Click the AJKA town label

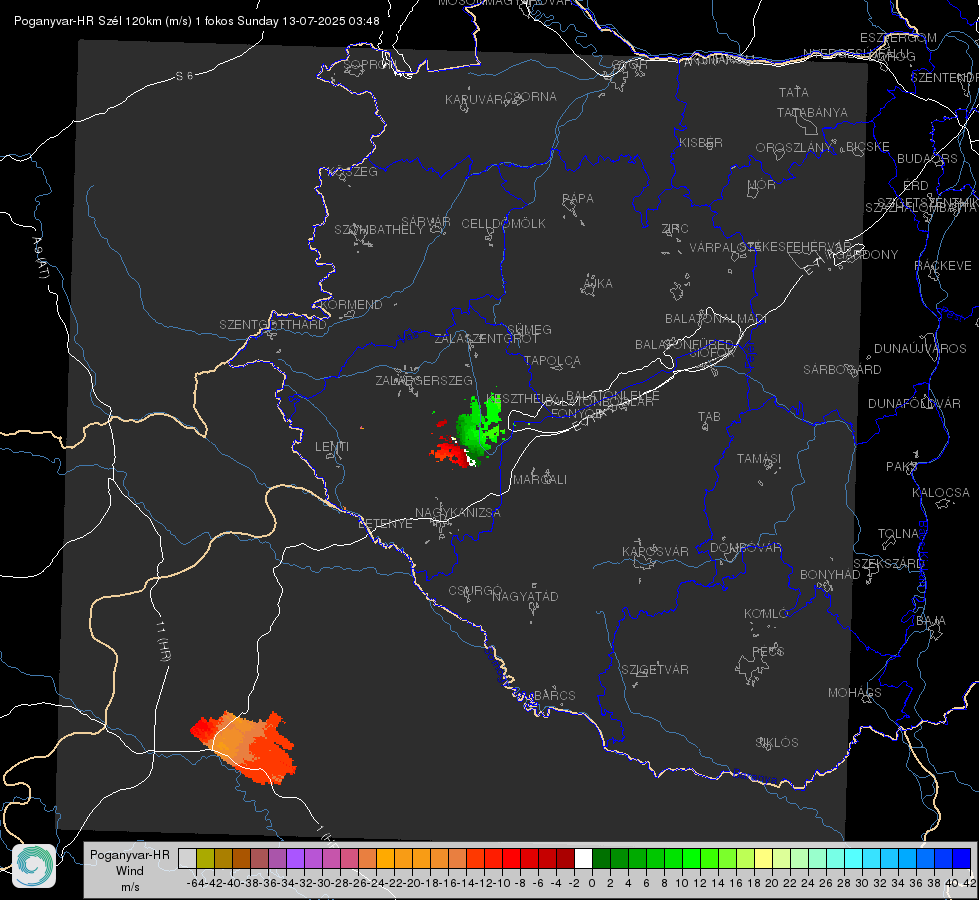598,284
